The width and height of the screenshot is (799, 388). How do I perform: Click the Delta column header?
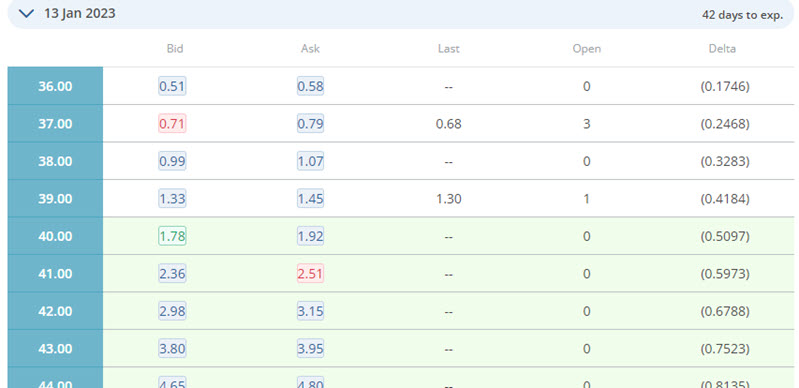722,48
